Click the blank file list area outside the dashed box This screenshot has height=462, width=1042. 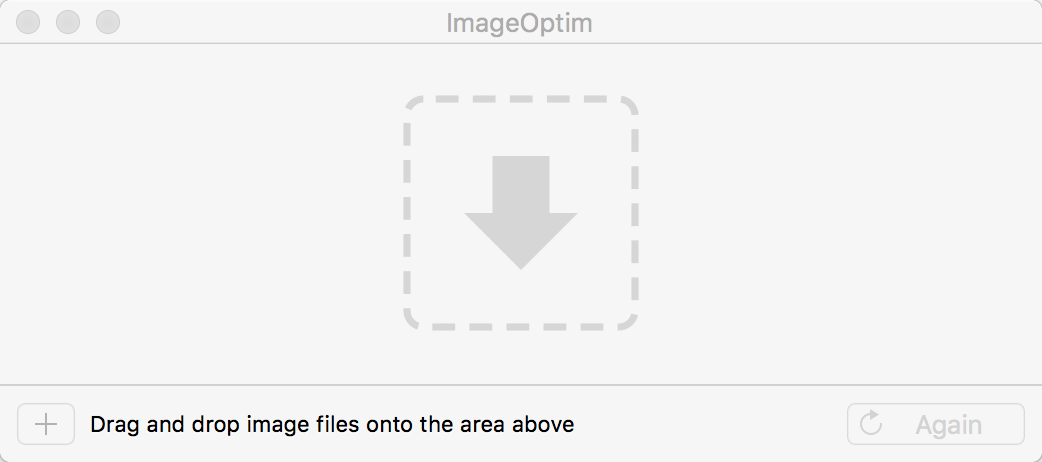[200, 210]
